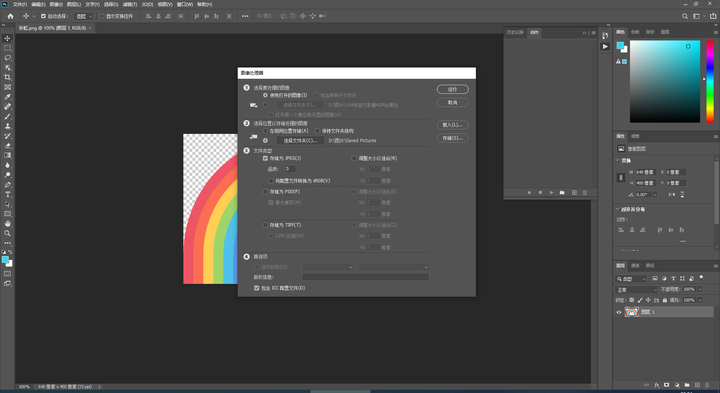720x393 pixels.
Task: Click the new set folder icon in the Actions panel
Action: point(562,192)
